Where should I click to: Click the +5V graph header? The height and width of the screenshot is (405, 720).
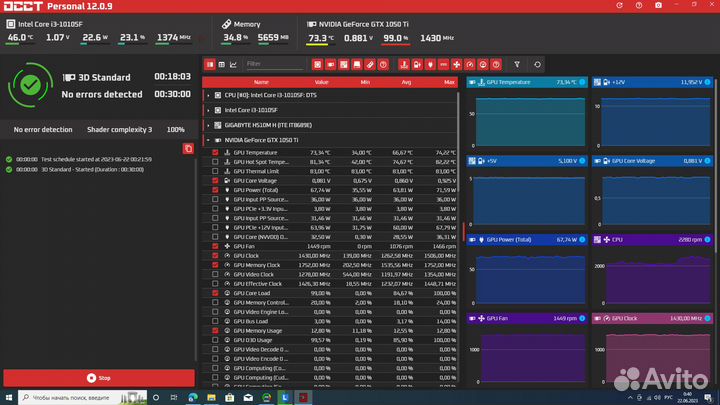tap(527, 161)
